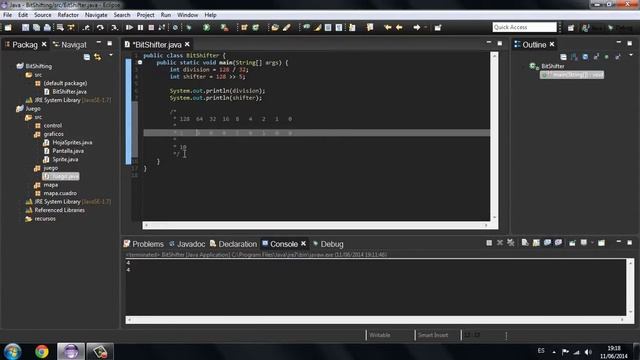Click the Save icon in toolbar
This screenshot has height=360, width=640.
click(25, 27)
